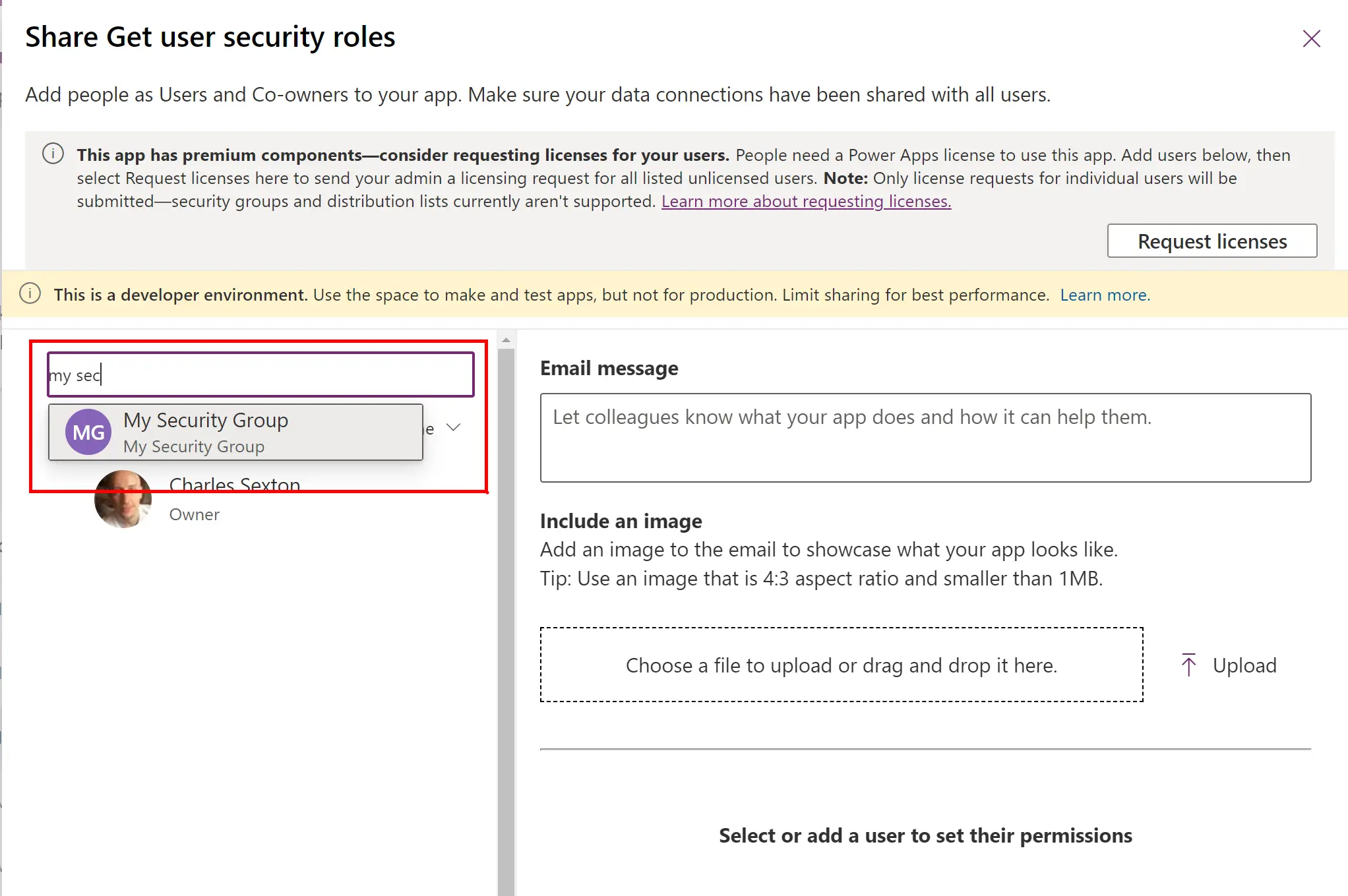This screenshot has width=1348, height=896.
Task: Click Charles Sexton's profile photo
Action: coord(123,499)
